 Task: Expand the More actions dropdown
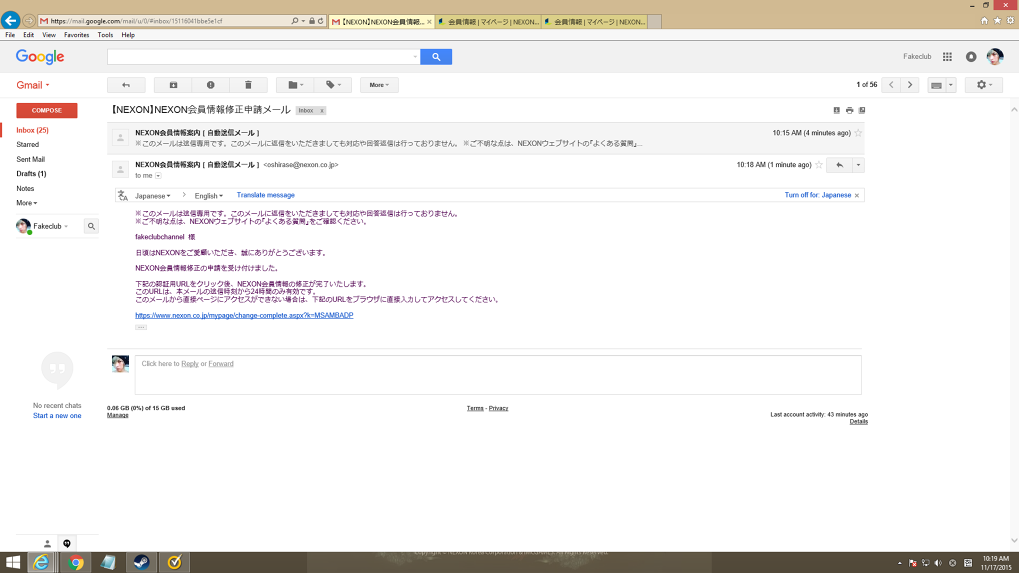(x=379, y=85)
